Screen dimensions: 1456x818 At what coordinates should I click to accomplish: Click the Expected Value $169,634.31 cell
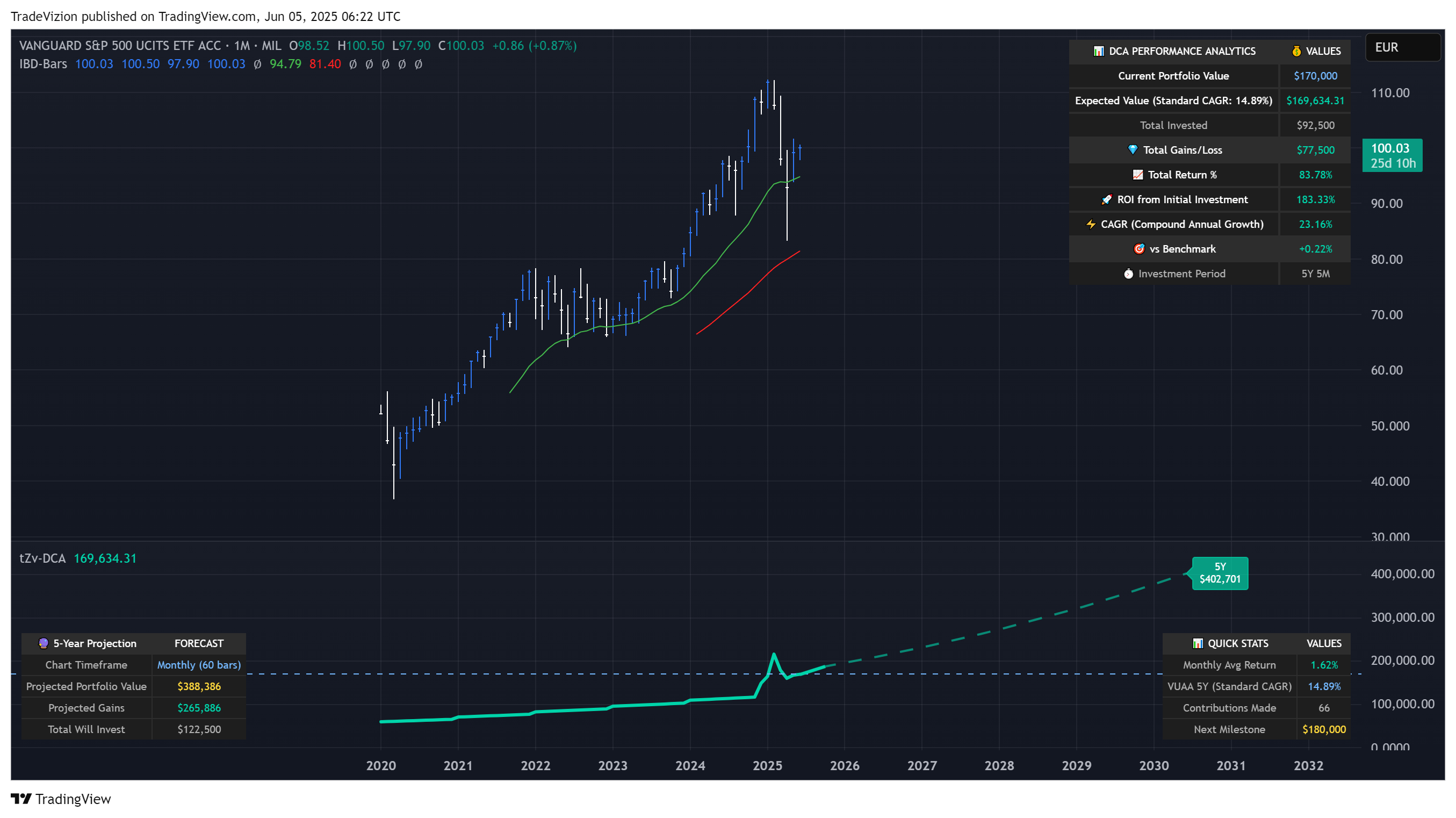(x=1315, y=101)
